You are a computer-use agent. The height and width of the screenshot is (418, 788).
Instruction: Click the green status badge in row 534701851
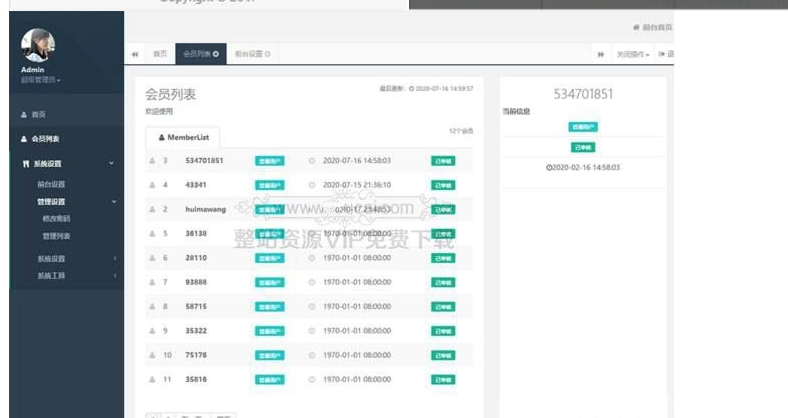(443, 161)
